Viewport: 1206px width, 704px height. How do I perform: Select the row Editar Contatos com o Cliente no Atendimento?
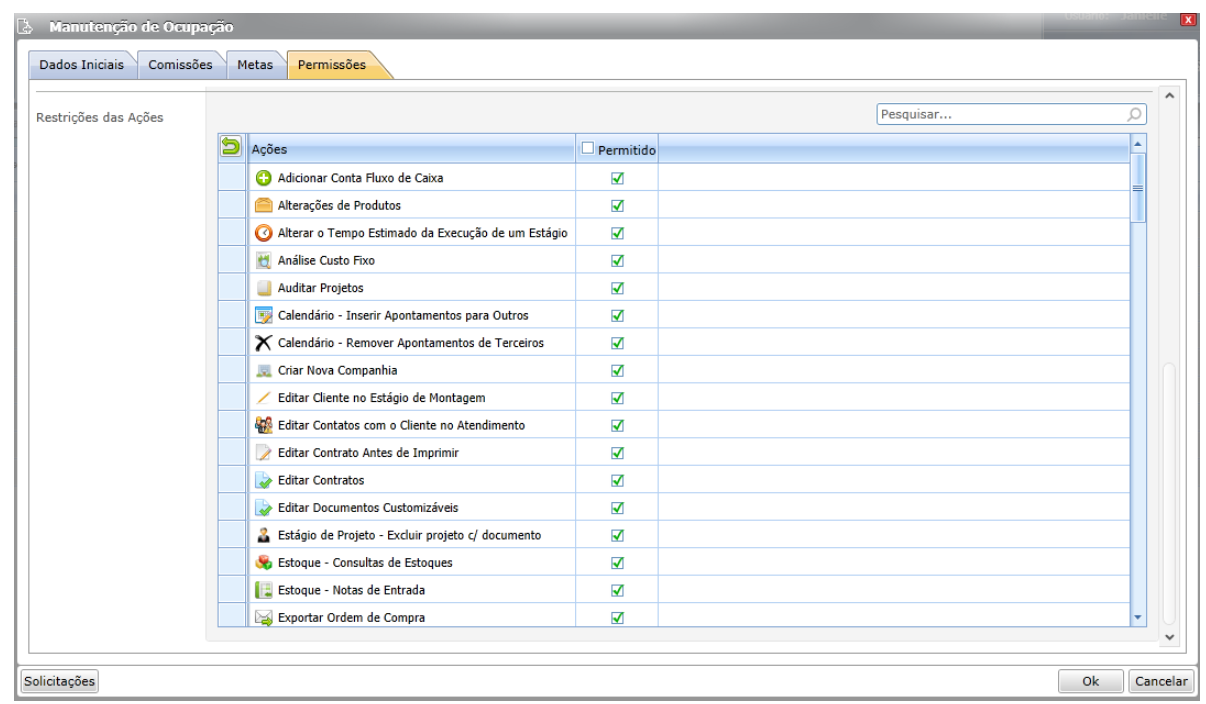(674, 425)
